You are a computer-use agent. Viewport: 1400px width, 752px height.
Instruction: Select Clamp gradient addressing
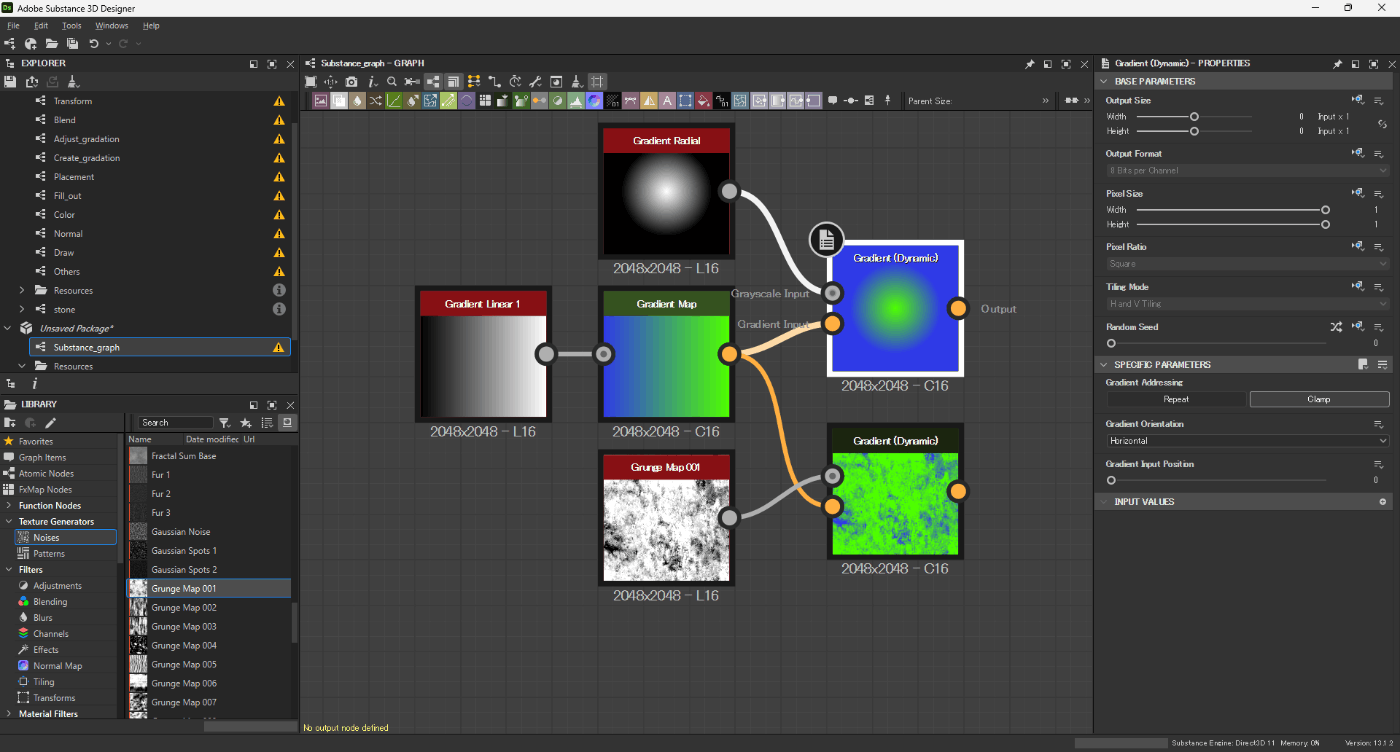(1319, 399)
